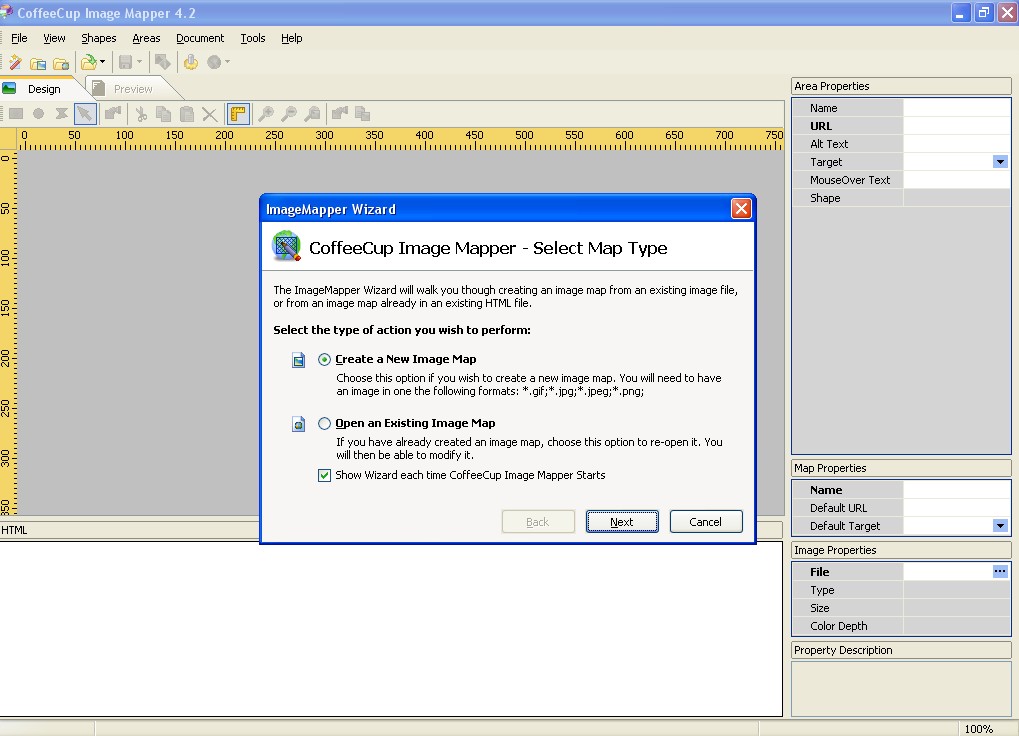
Task: Click the HTML pane header label
Action: point(14,530)
